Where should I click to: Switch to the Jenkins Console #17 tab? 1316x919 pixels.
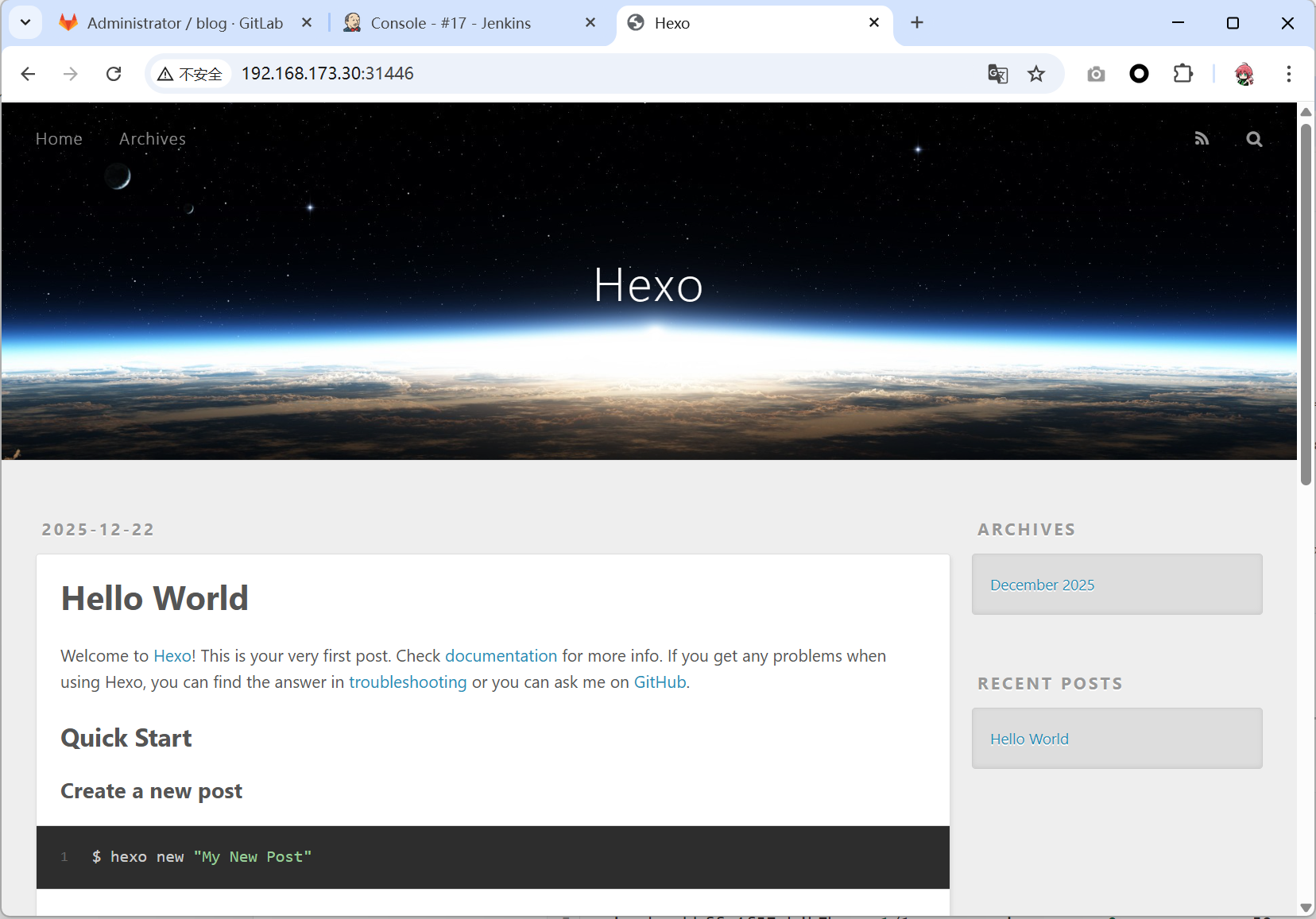pyautogui.click(x=451, y=23)
